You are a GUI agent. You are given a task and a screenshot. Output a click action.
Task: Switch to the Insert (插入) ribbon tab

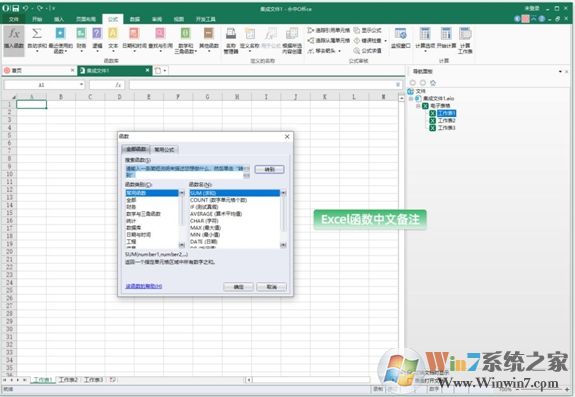(59, 19)
